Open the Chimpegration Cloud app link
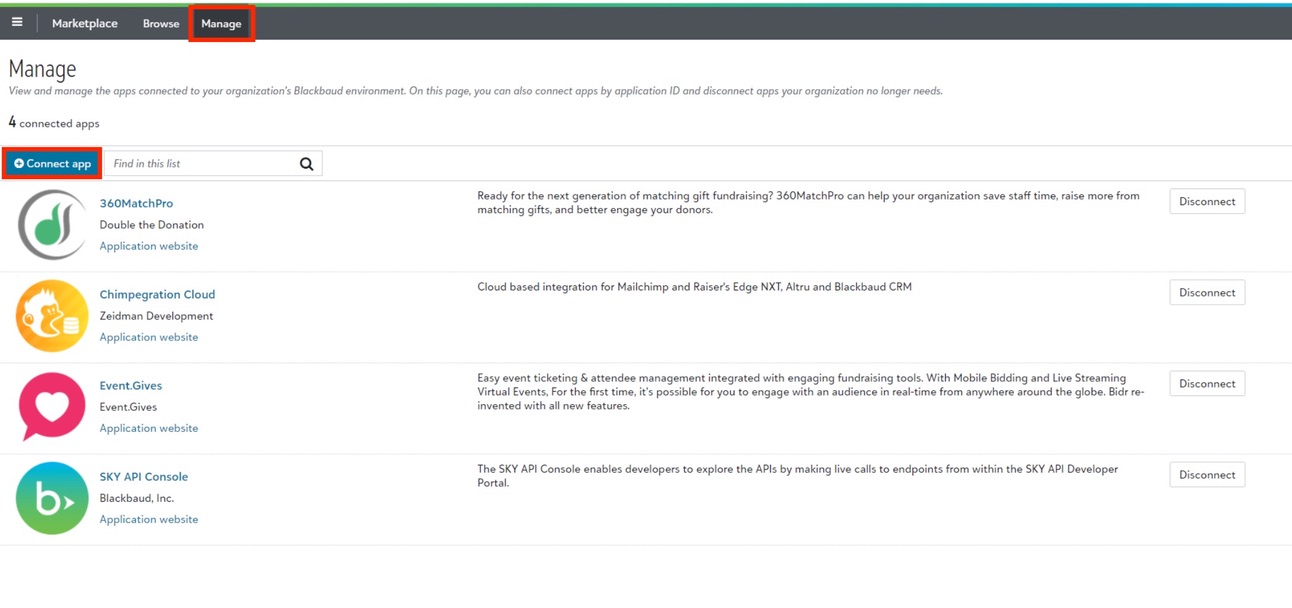1292x608 pixels. tap(157, 294)
